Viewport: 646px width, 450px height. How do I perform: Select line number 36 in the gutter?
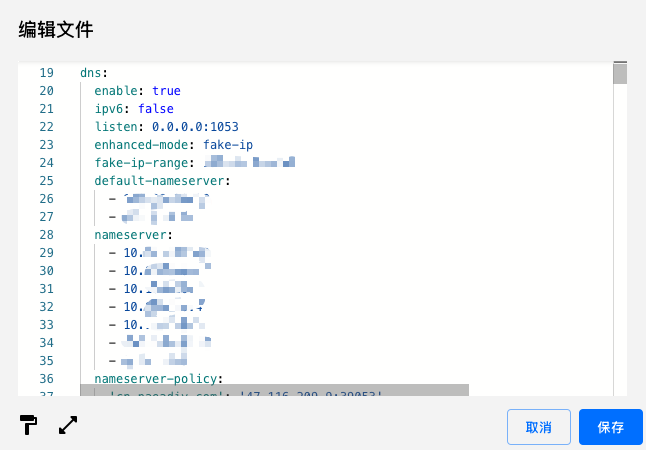[x=46, y=379]
